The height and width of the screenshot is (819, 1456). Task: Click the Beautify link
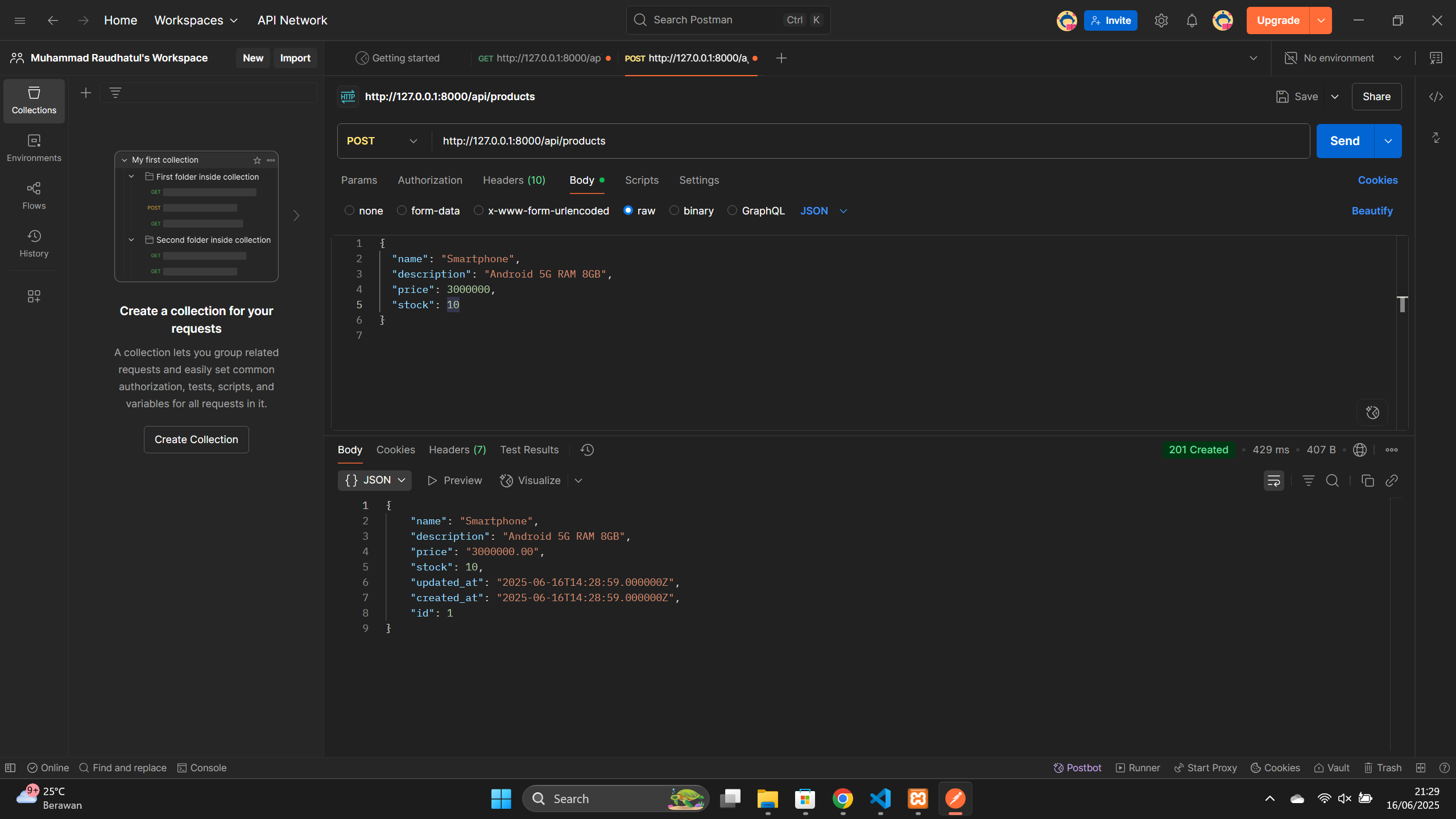click(1371, 211)
